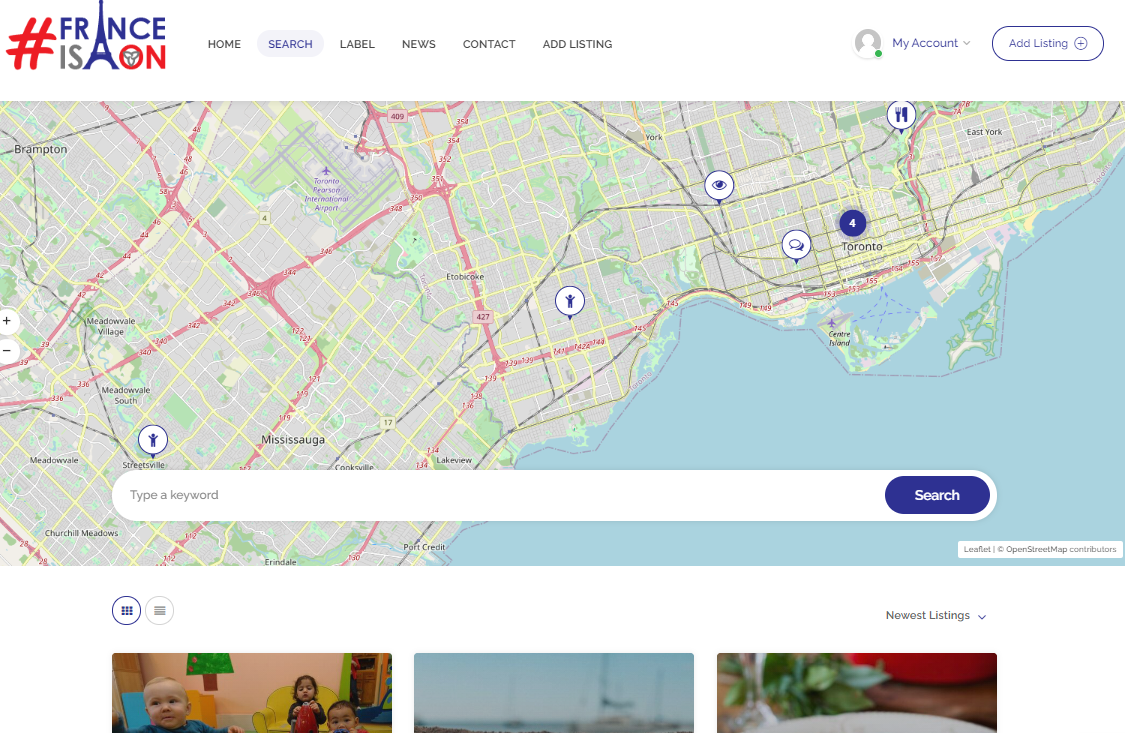The height and width of the screenshot is (733, 1125).
Task: Expand the cluster marker showing 4
Action: [852, 223]
